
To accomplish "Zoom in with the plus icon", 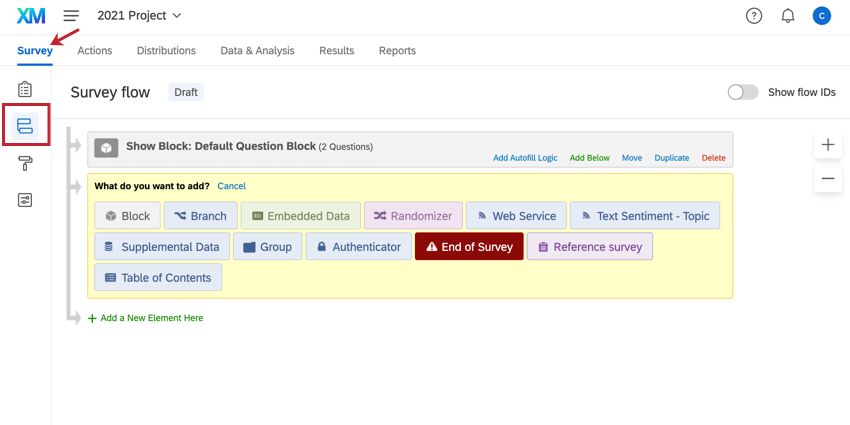I will [828, 145].
